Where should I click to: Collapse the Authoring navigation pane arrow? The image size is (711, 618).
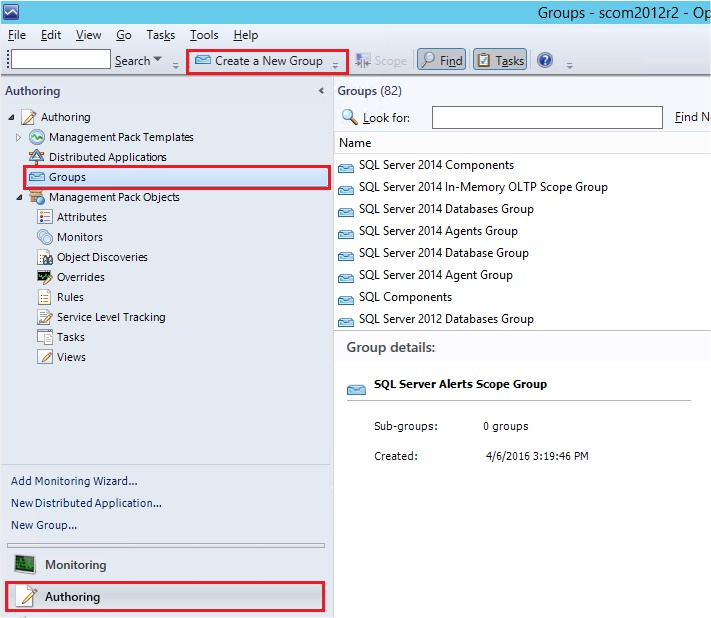(321, 91)
